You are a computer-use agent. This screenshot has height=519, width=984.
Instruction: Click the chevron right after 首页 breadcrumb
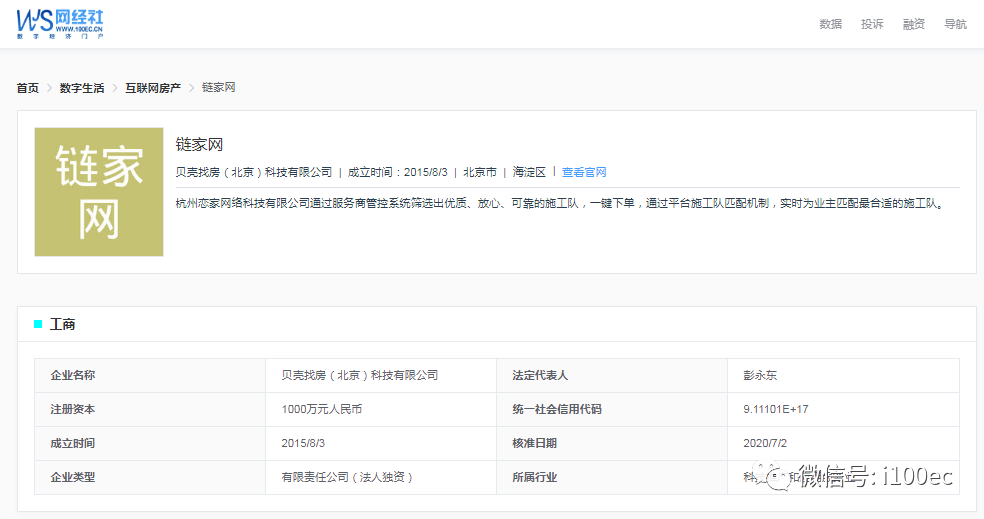[49, 88]
